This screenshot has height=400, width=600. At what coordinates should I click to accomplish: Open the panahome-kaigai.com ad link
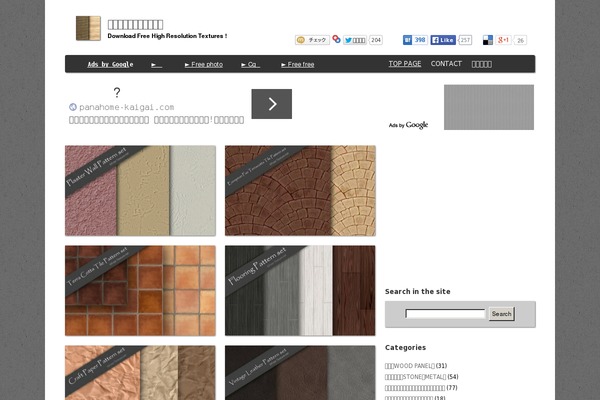tap(127, 107)
